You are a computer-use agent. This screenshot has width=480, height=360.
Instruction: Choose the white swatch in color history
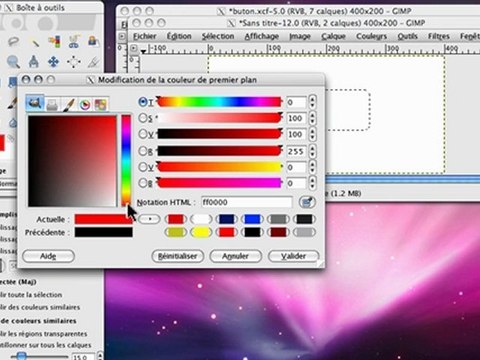201,219
